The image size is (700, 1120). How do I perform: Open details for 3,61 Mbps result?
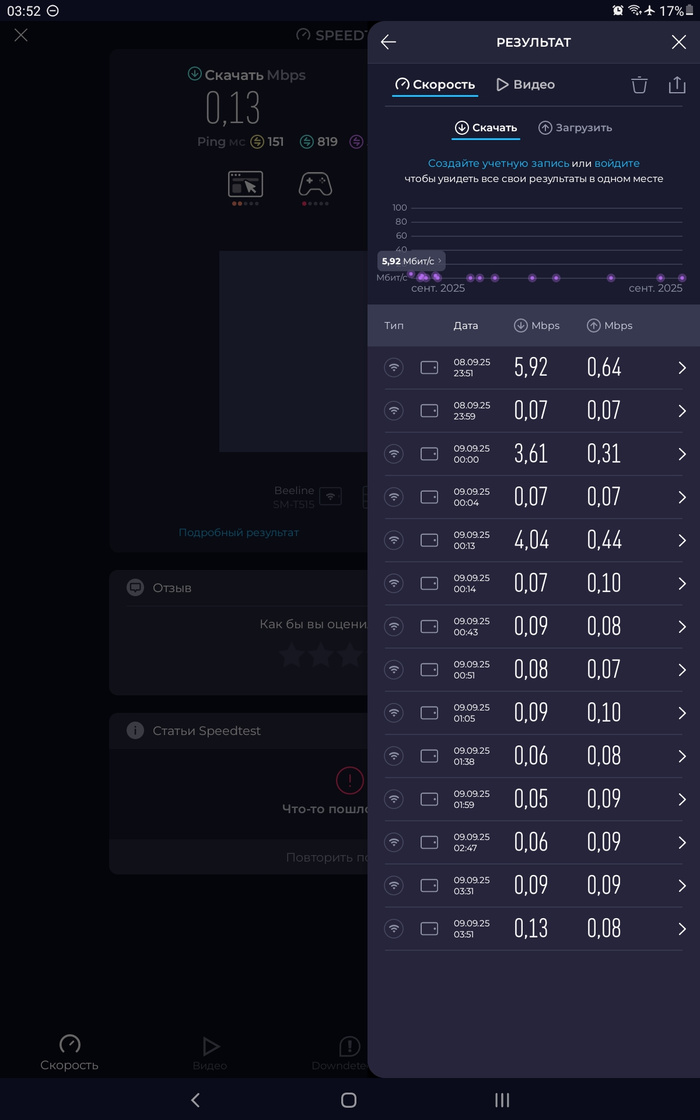(x=682, y=454)
